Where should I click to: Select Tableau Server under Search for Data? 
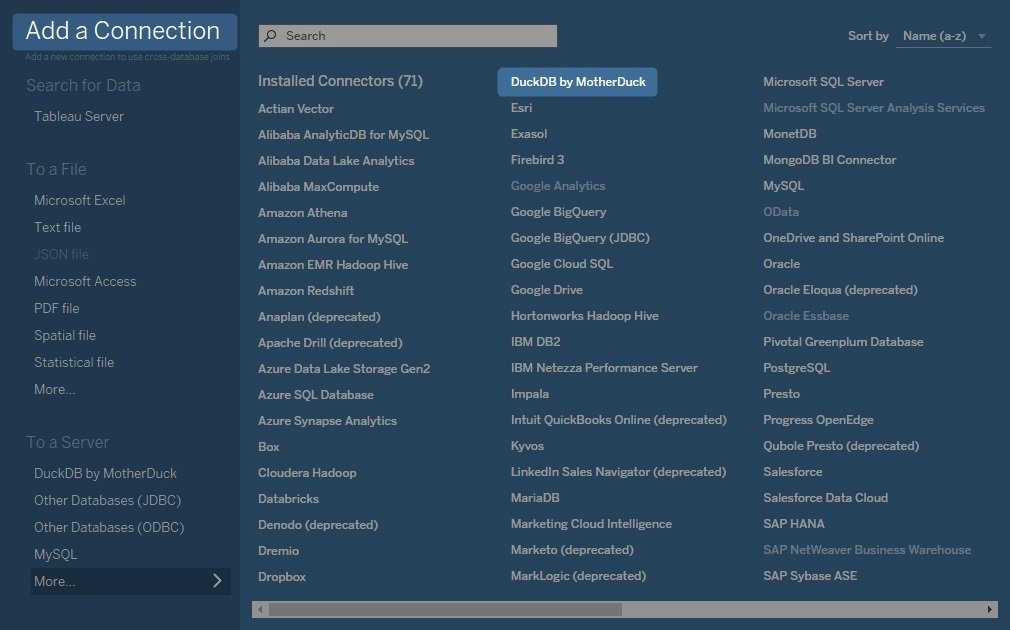[79, 117]
